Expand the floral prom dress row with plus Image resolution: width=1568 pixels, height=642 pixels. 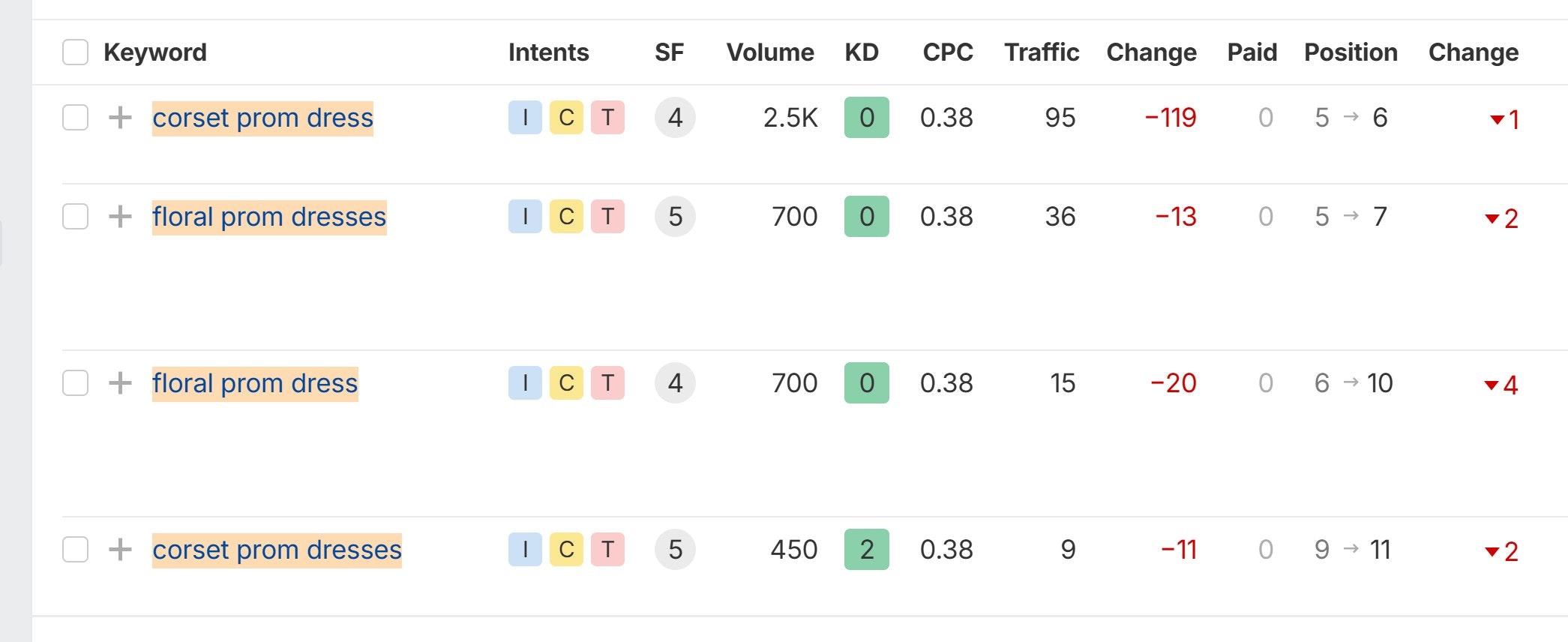(120, 383)
